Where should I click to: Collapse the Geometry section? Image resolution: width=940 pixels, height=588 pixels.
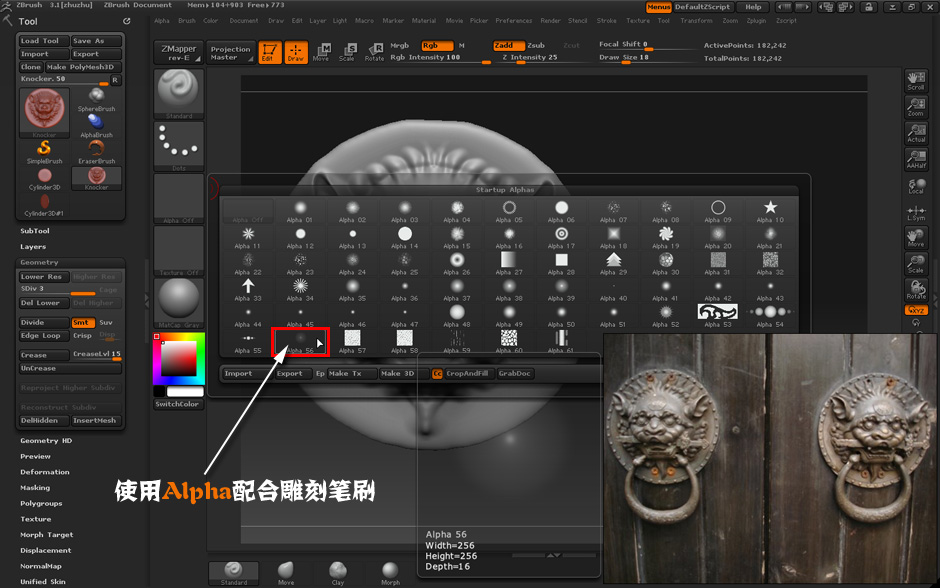tap(39, 262)
